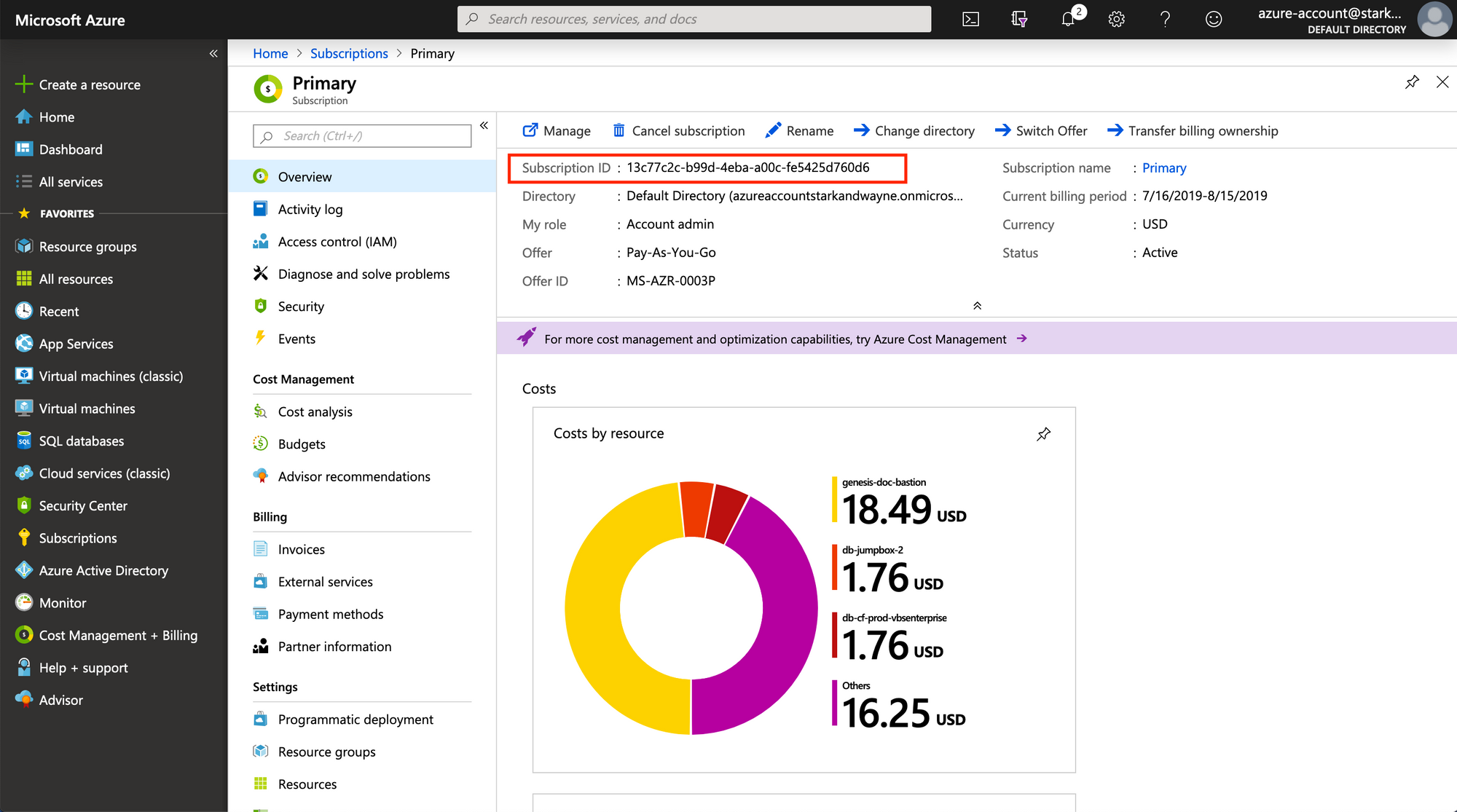The width and height of the screenshot is (1457, 812).
Task: Click the Change directory arrow icon
Action: [x=861, y=130]
